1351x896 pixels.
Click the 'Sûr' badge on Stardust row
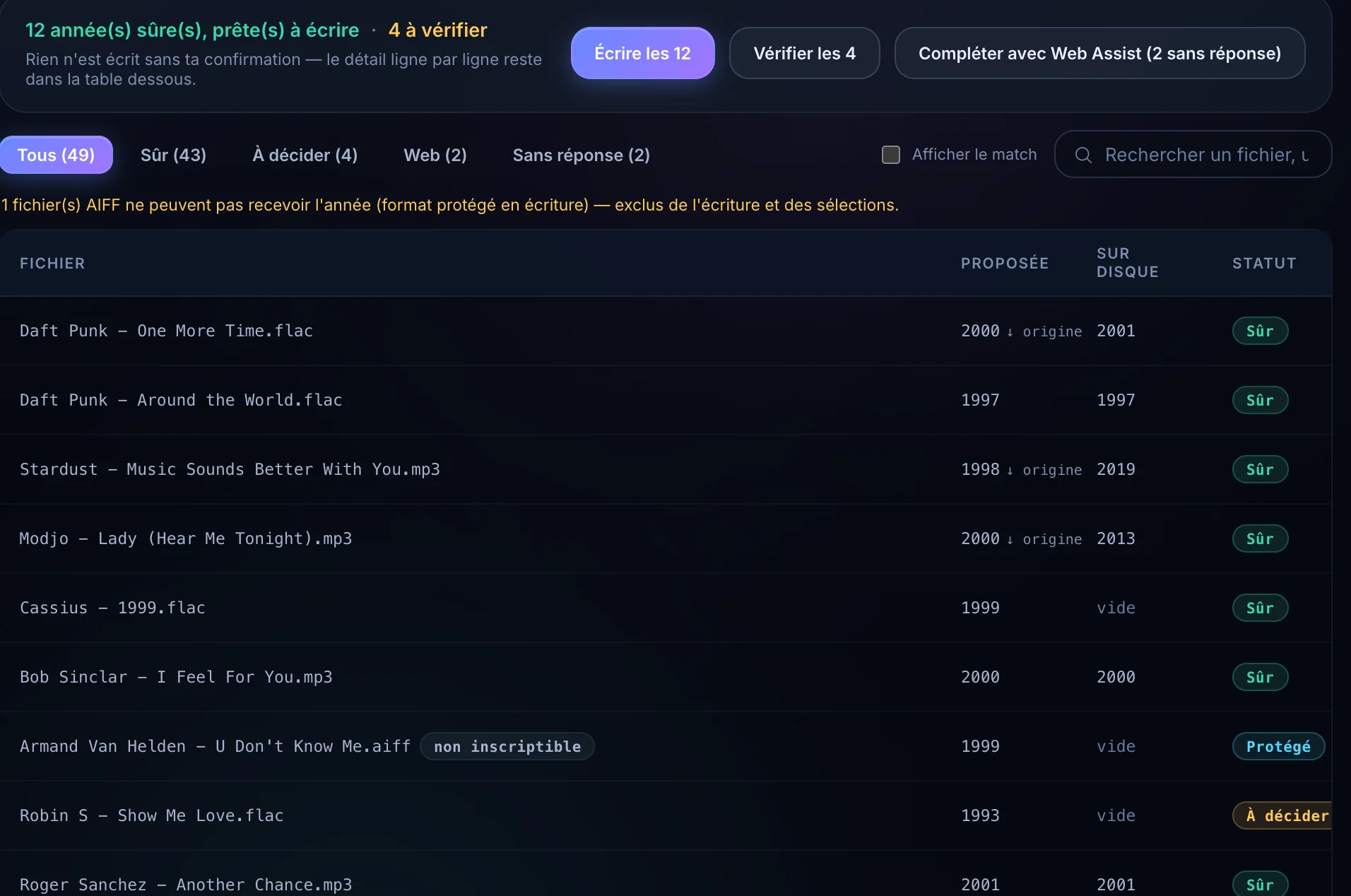1260,469
